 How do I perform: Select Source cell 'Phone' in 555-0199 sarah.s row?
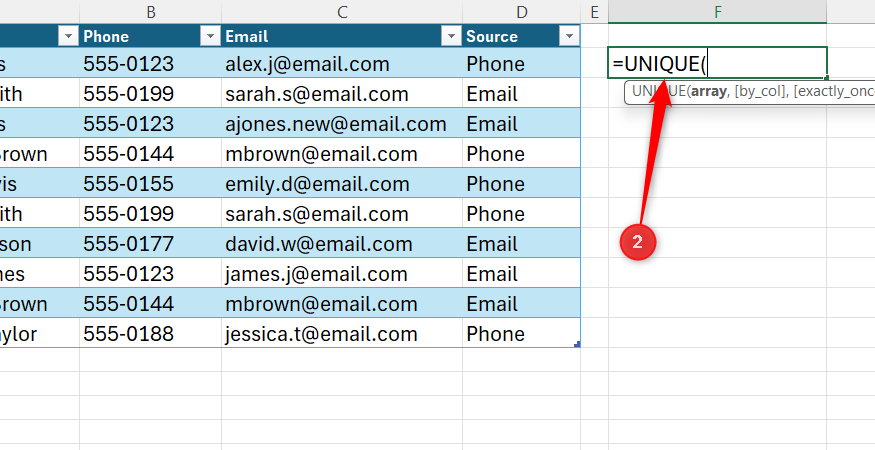pyautogui.click(x=521, y=213)
